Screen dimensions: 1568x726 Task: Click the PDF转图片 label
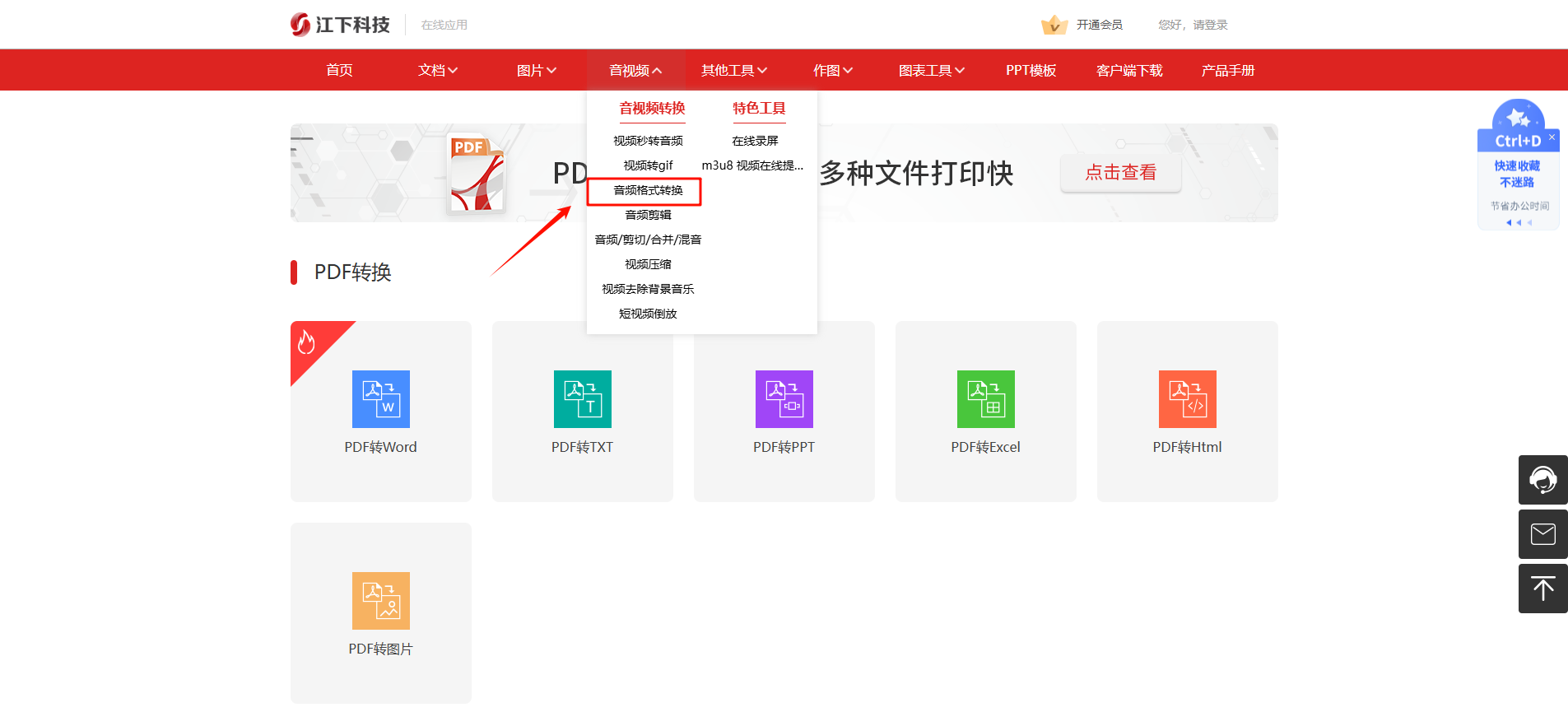click(x=380, y=649)
